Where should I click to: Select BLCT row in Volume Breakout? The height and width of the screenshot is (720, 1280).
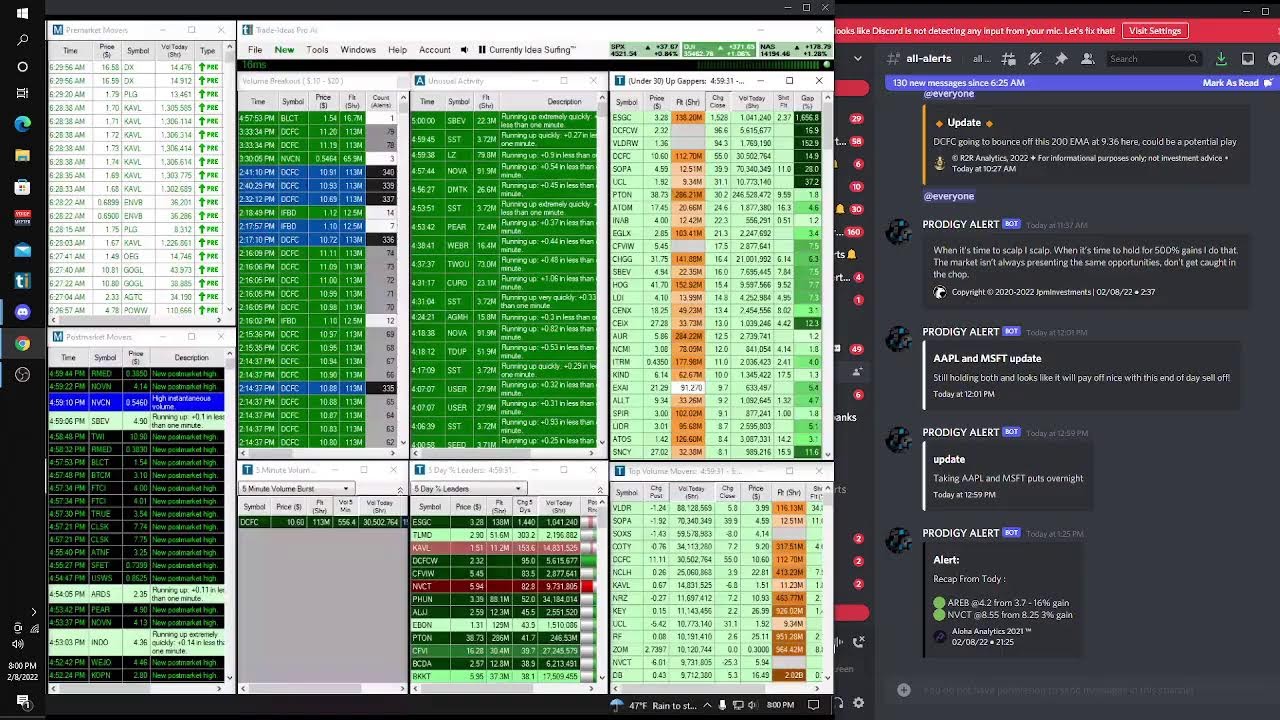tap(318, 118)
